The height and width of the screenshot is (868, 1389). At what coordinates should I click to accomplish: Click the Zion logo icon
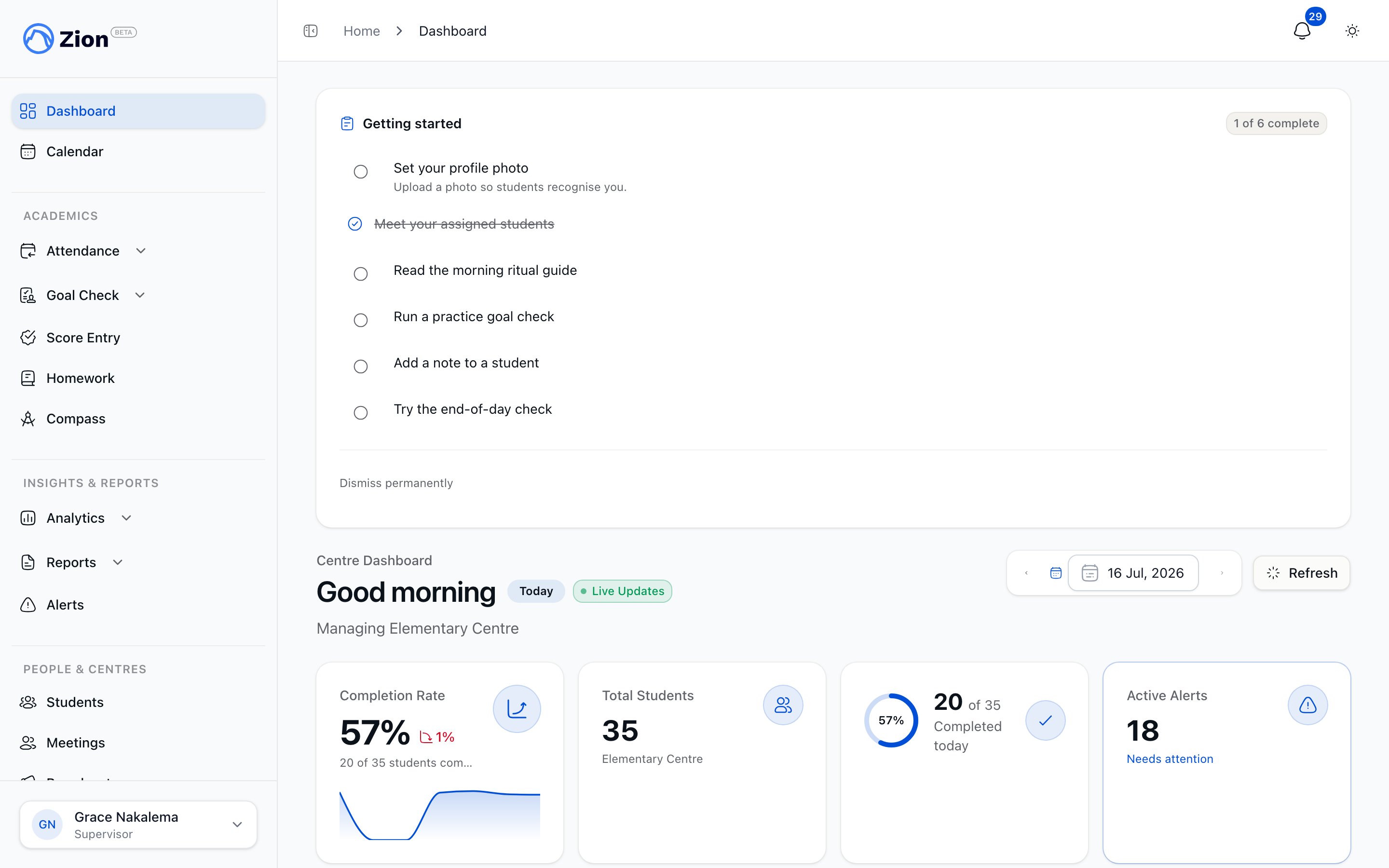(39, 39)
